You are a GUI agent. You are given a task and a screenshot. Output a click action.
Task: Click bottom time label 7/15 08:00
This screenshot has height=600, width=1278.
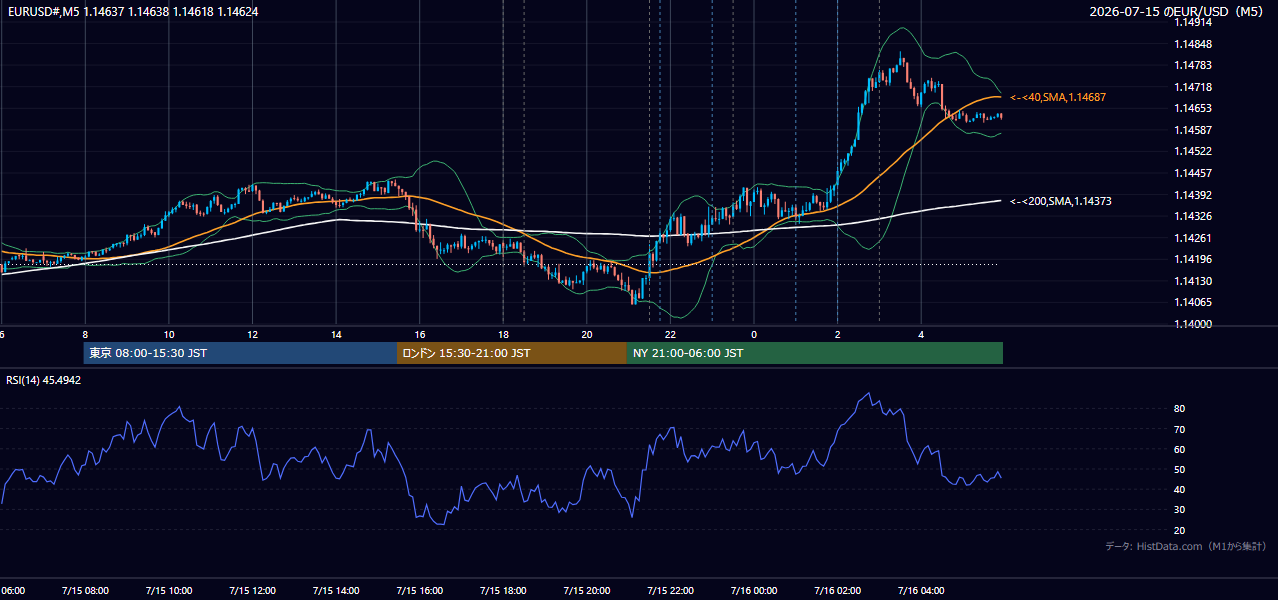[85, 591]
